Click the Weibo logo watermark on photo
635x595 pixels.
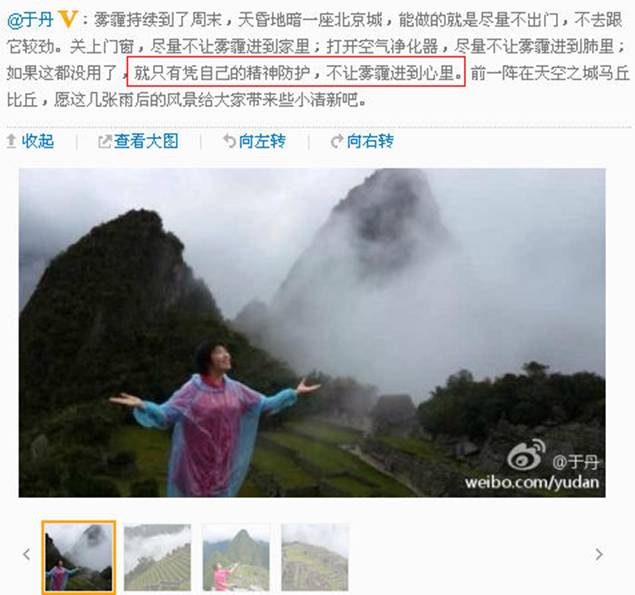[526, 455]
